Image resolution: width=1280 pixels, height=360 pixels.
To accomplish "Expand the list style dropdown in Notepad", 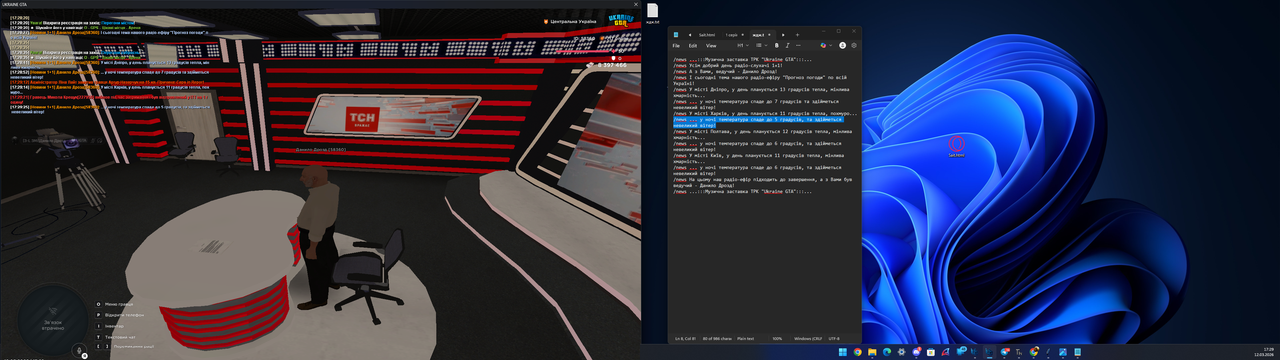I will 762,45.
